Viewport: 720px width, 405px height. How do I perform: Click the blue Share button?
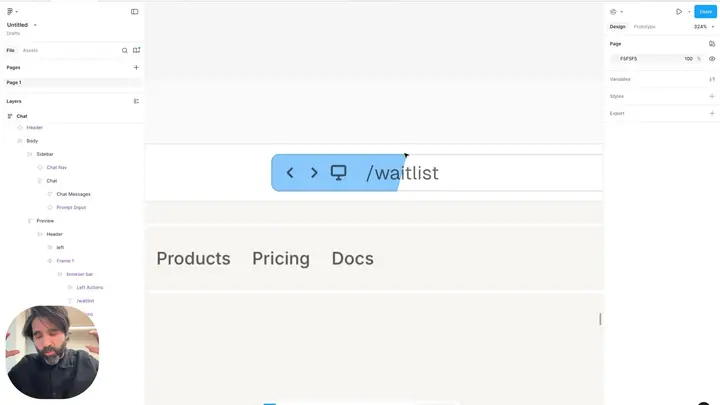click(705, 11)
